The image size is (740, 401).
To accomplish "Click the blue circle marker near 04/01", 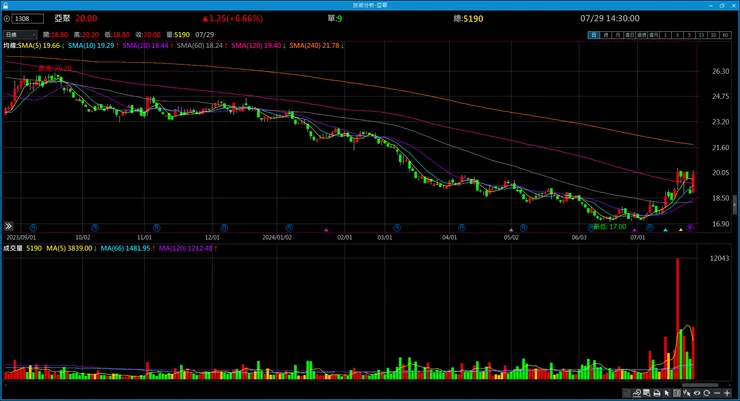I will tap(462, 227).
